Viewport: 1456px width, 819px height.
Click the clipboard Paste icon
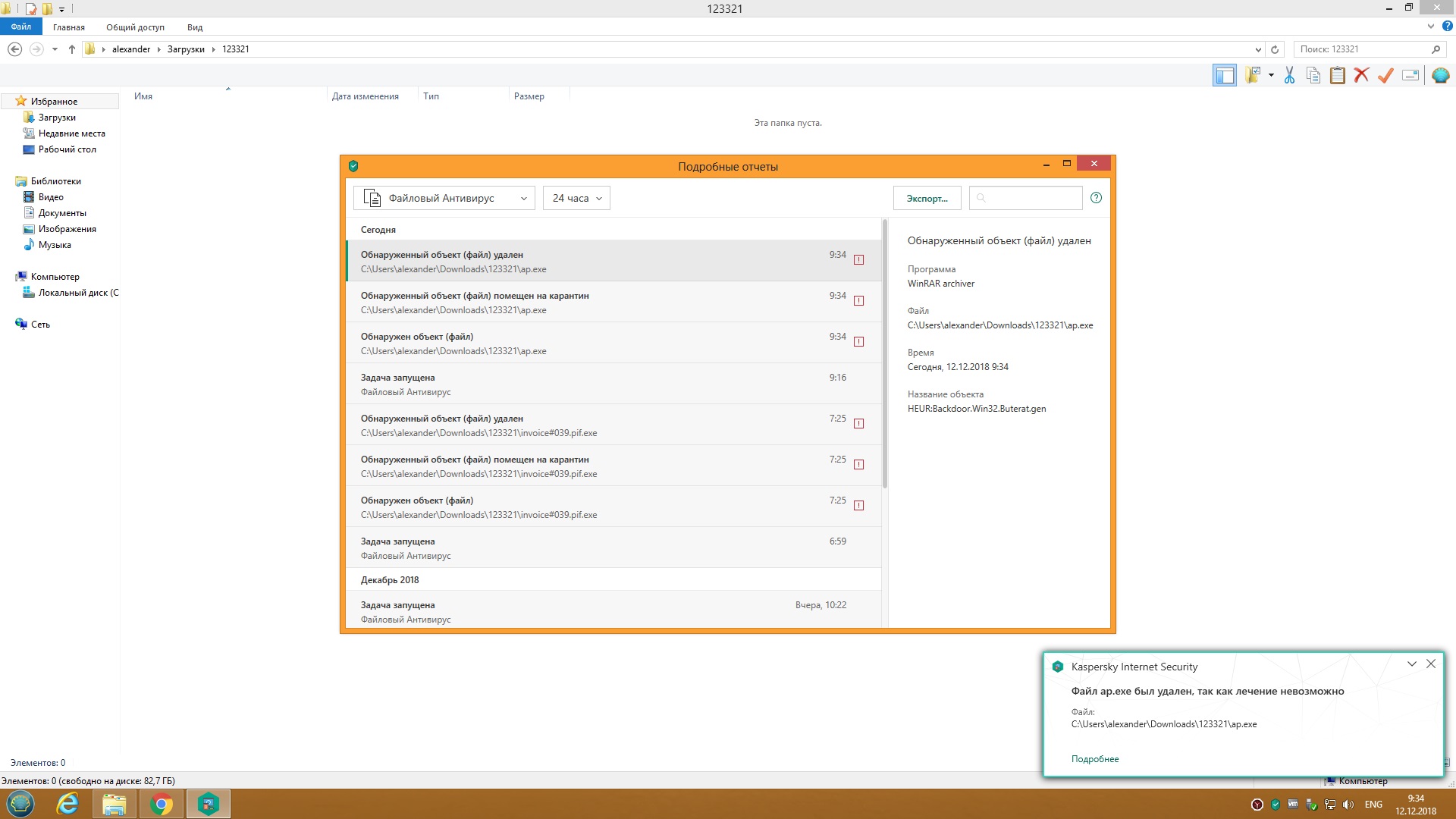(x=1338, y=75)
